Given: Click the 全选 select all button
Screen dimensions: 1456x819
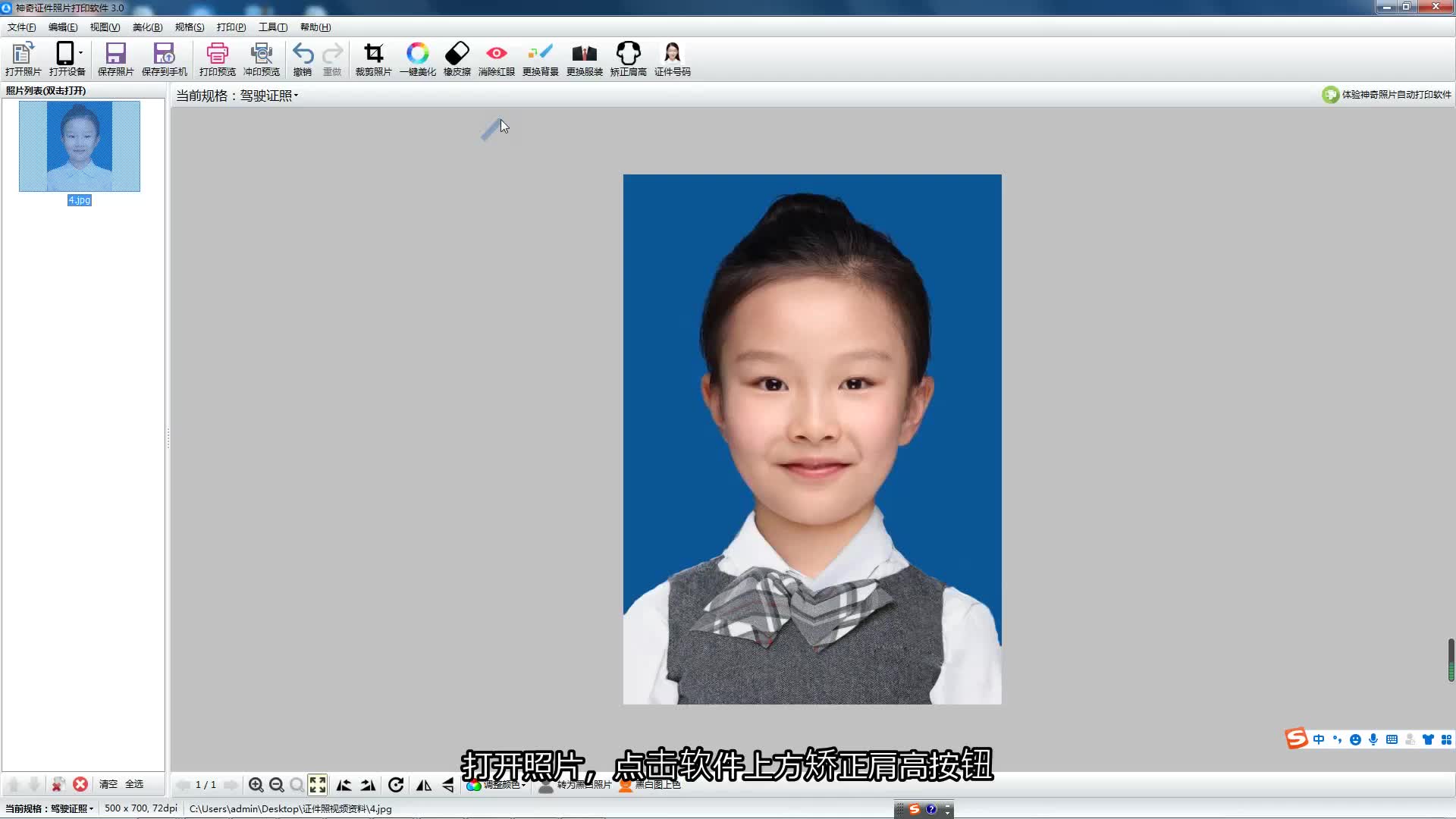Looking at the screenshot, I should coord(134,784).
